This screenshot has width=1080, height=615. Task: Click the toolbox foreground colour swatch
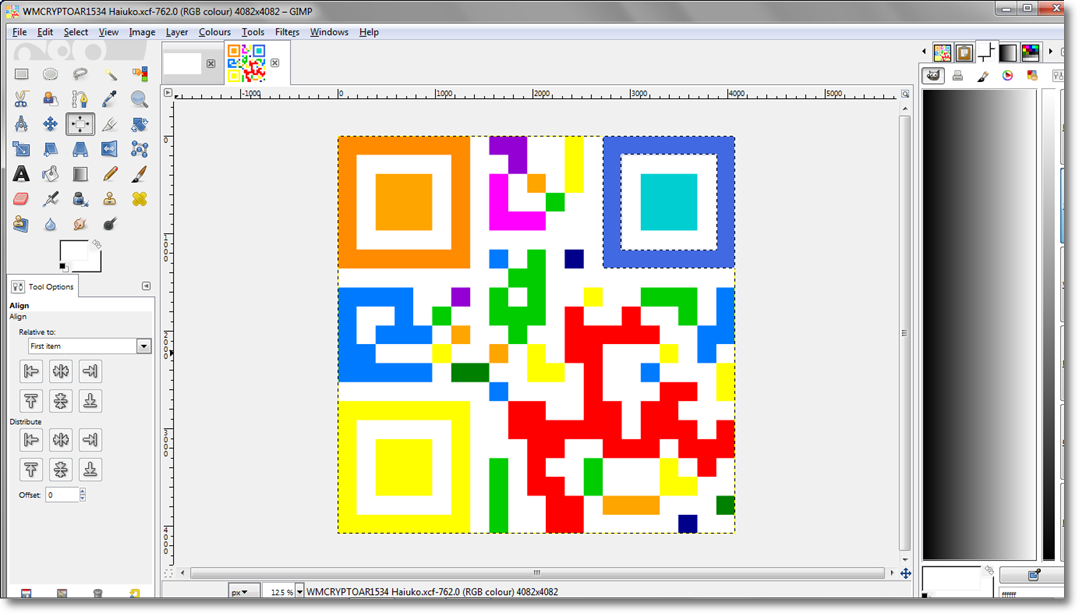(73, 252)
